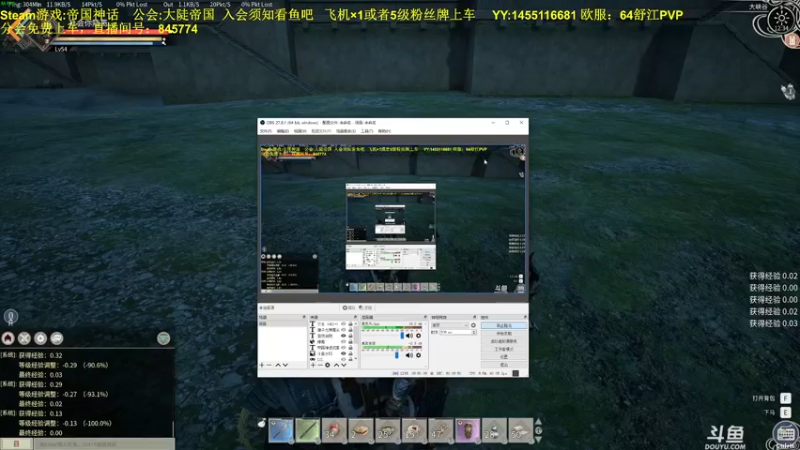Switch to next hotbar page with down arrow
Image resolution: width=800 pixels, height=450 pixels.
click(538, 439)
